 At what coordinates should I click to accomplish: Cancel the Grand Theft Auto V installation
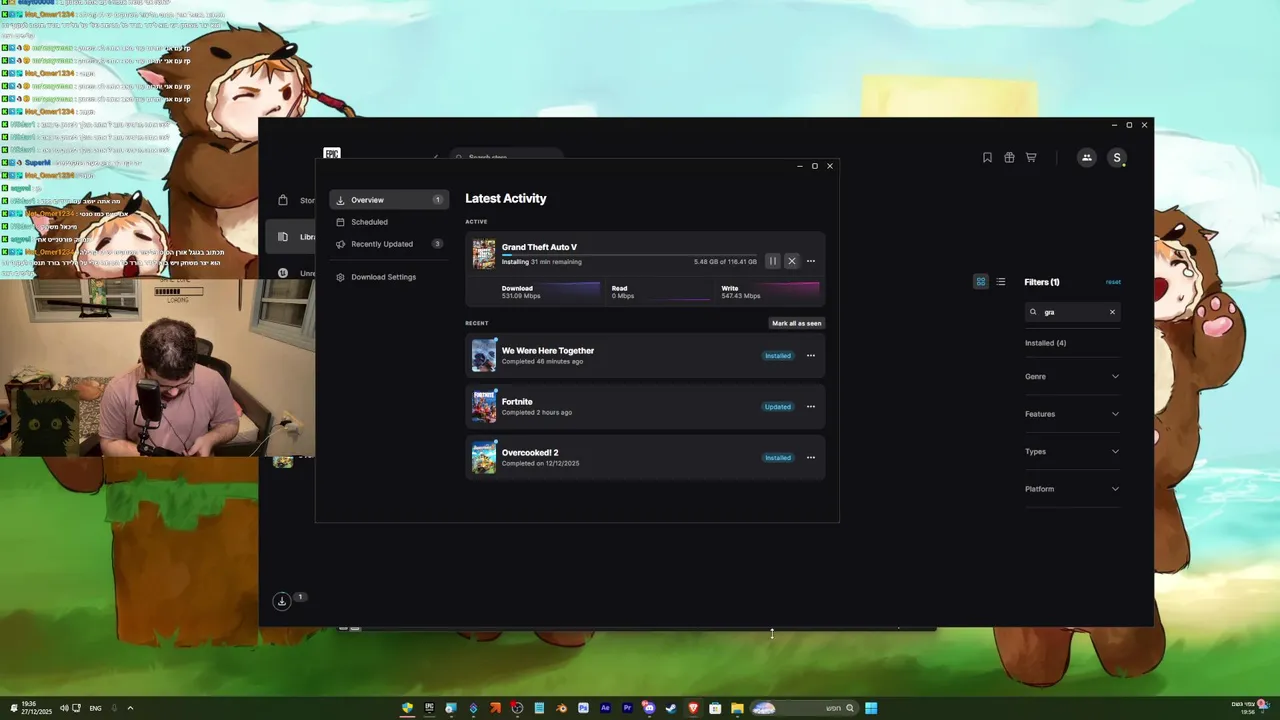tap(791, 261)
